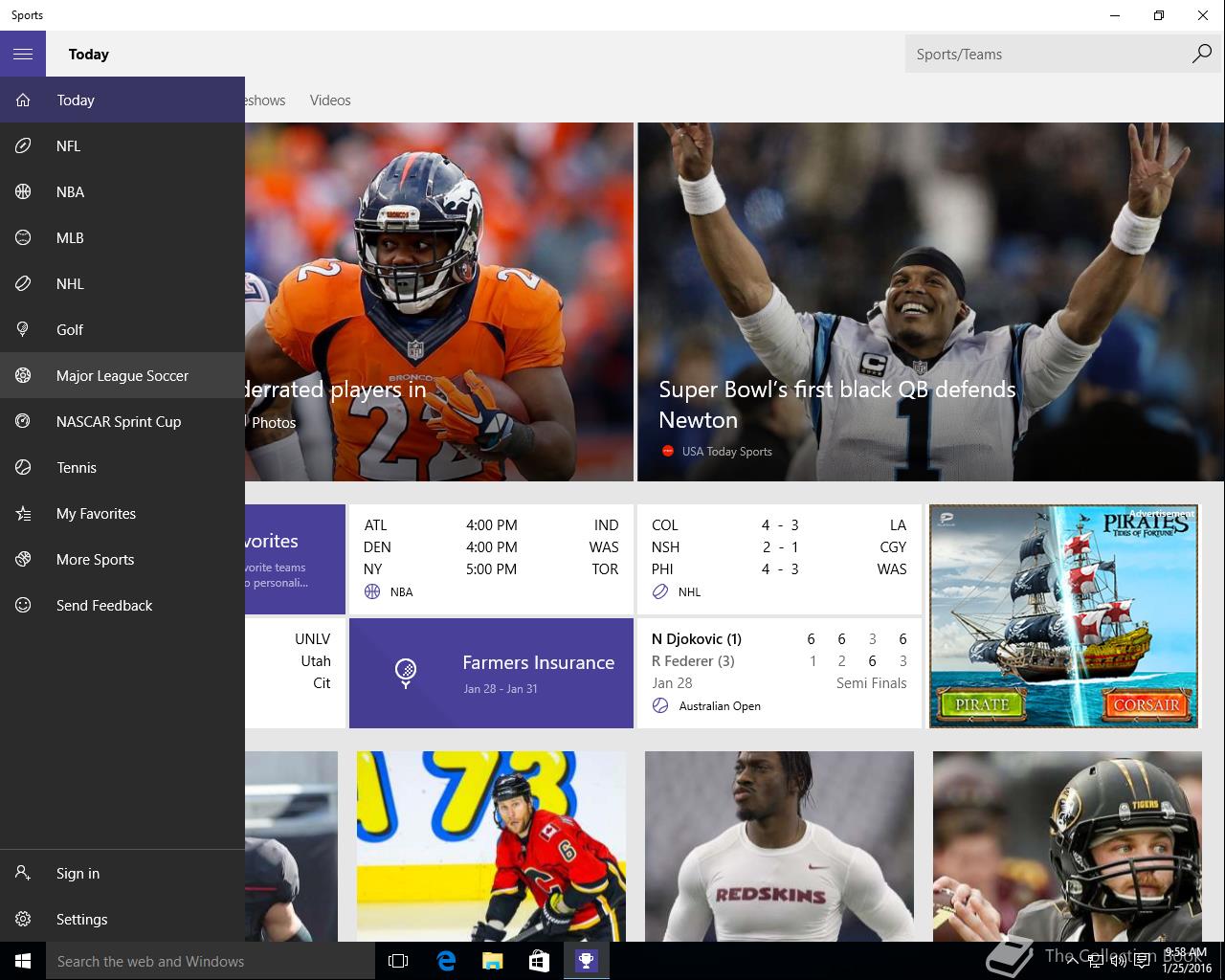
Task: Open More Sports label
Action: tap(95, 559)
